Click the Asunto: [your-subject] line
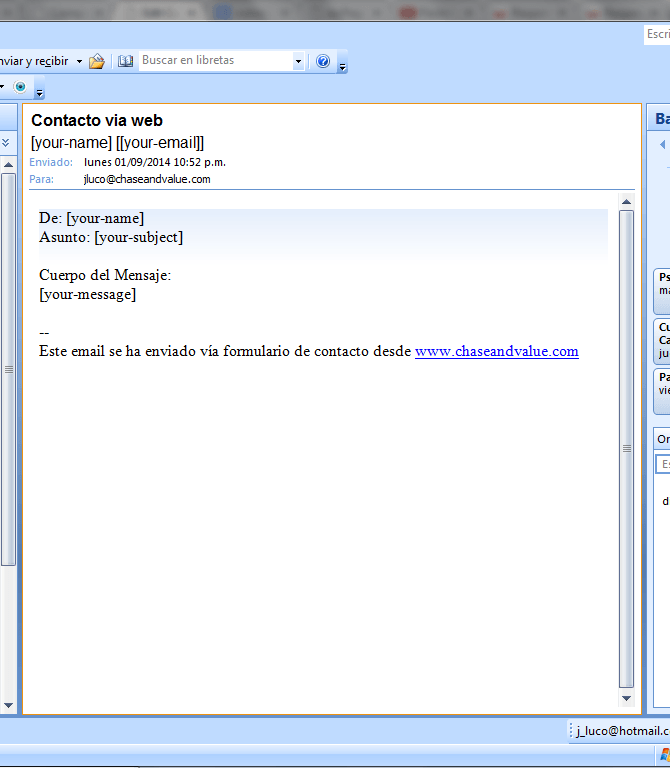This screenshot has height=768, width=670. [x=111, y=238]
